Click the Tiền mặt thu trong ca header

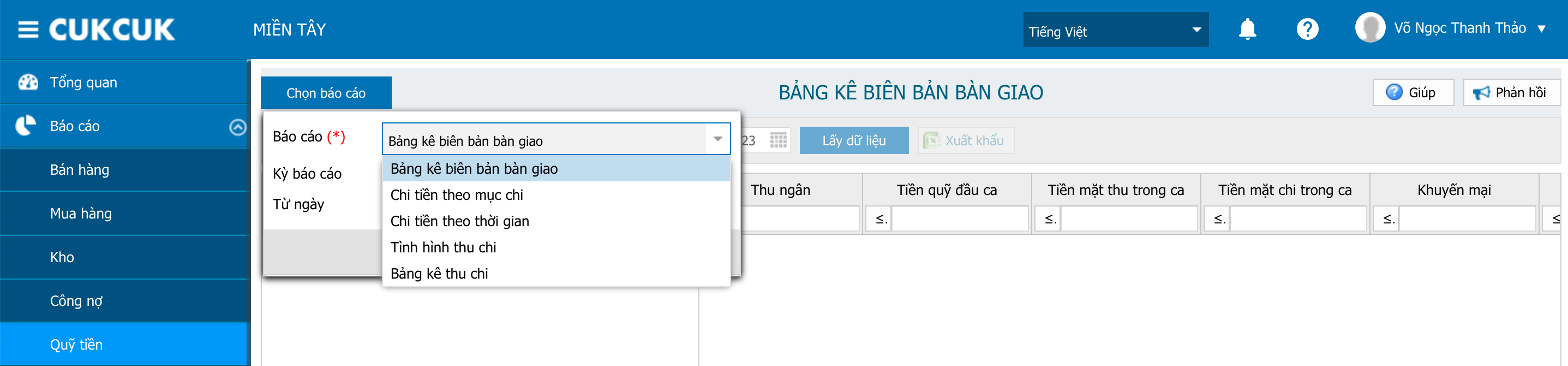click(x=1116, y=190)
